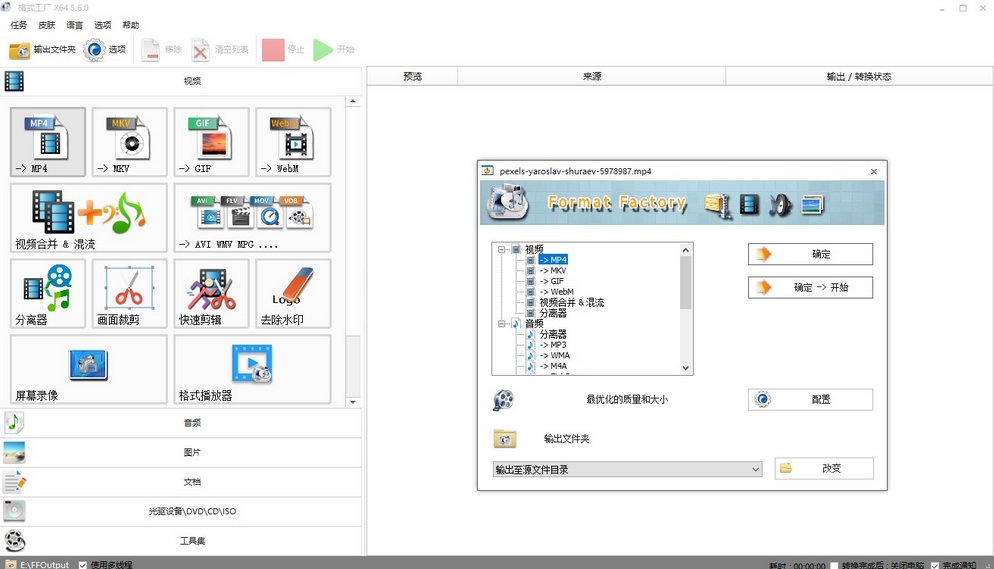Expand the 工具集 section in the left panel
This screenshot has width=994, height=569.
[x=181, y=541]
